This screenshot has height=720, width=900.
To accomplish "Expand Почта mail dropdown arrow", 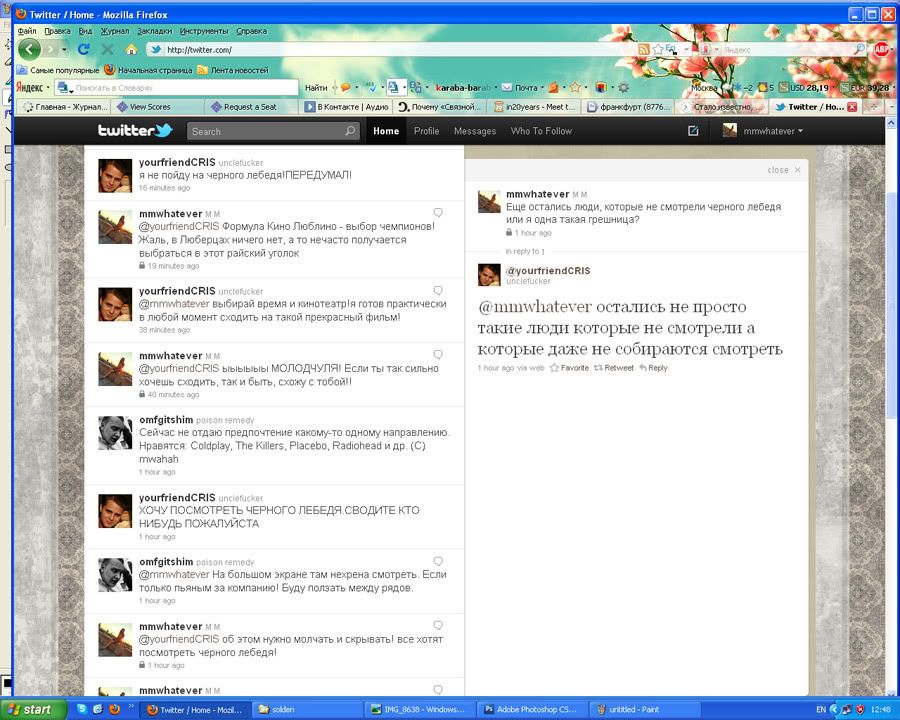I will coord(542,88).
